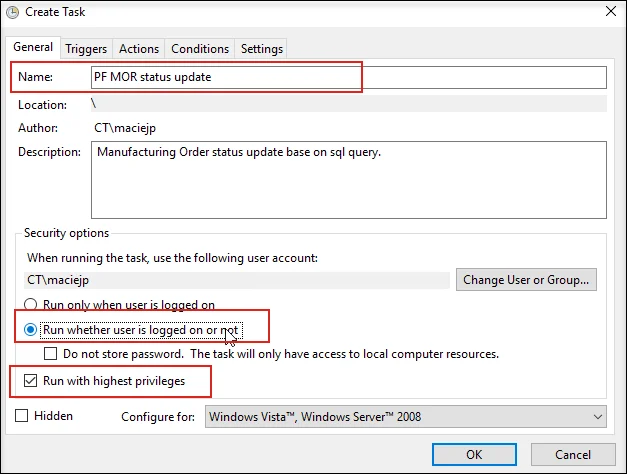
Task: Switch to the General tab
Action: pos(33,48)
